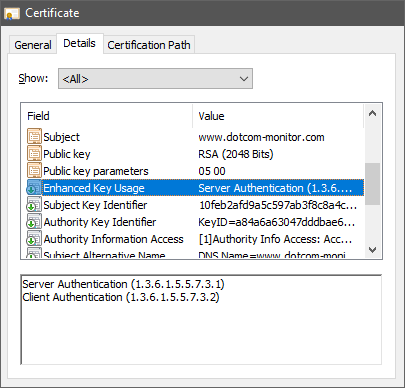Click the list scrollbar up arrow
Viewport: 405px width, 388px height.
pos(372,113)
